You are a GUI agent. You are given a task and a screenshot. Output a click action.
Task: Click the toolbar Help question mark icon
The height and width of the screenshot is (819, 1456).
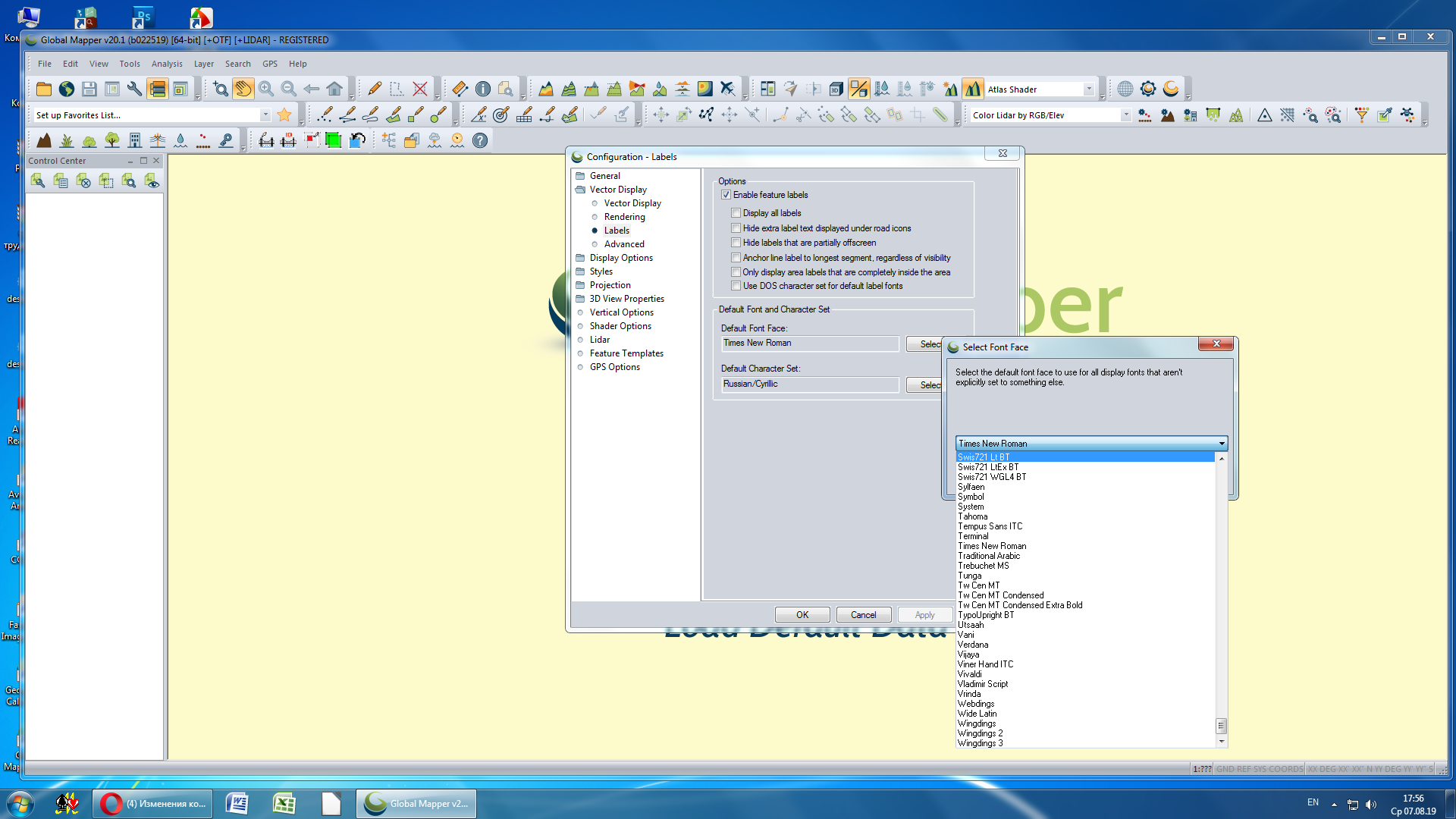(480, 140)
